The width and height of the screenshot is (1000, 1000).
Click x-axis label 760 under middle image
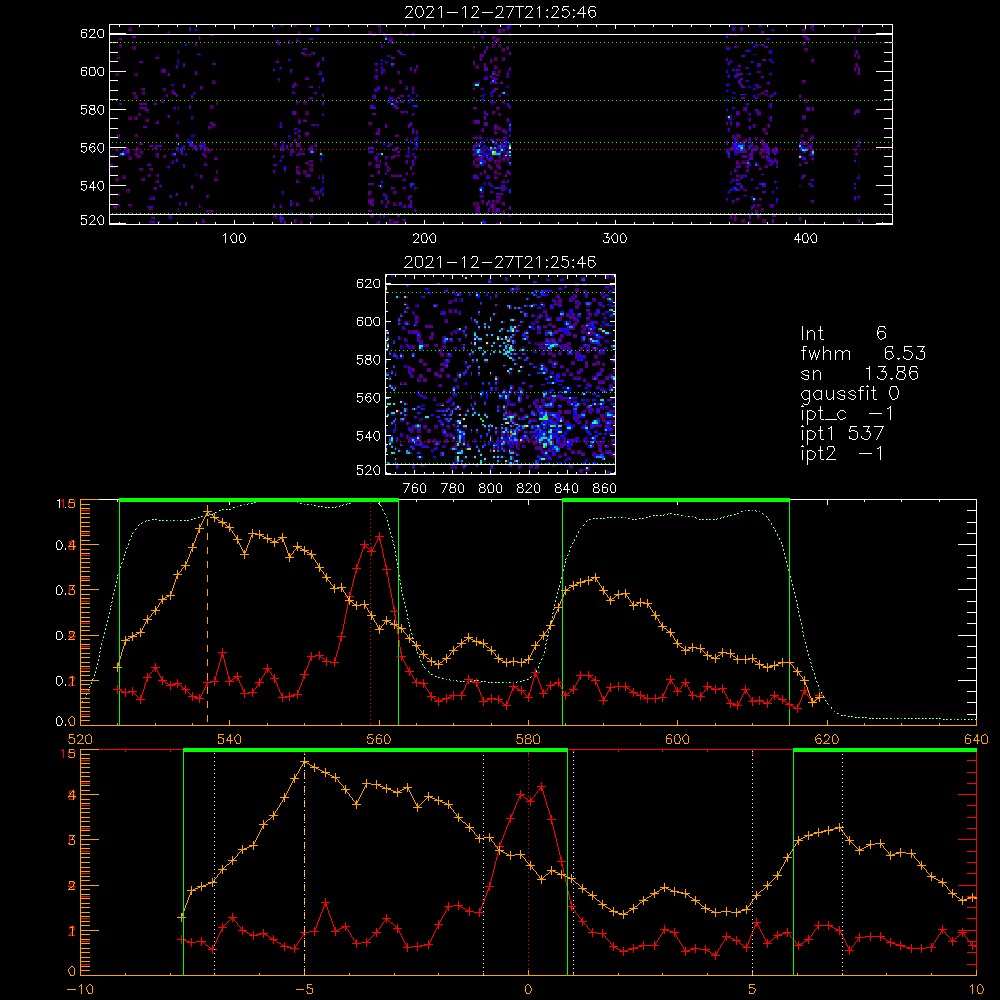coord(415,489)
